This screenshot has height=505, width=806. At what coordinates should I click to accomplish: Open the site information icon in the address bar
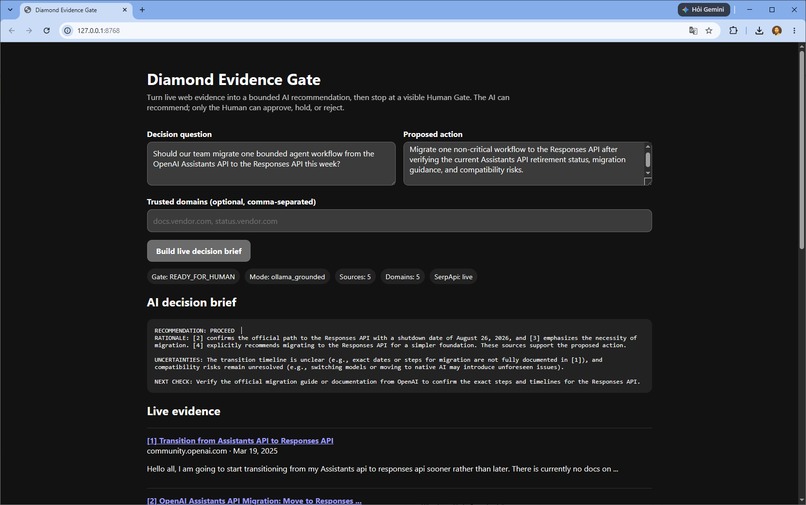pos(67,31)
